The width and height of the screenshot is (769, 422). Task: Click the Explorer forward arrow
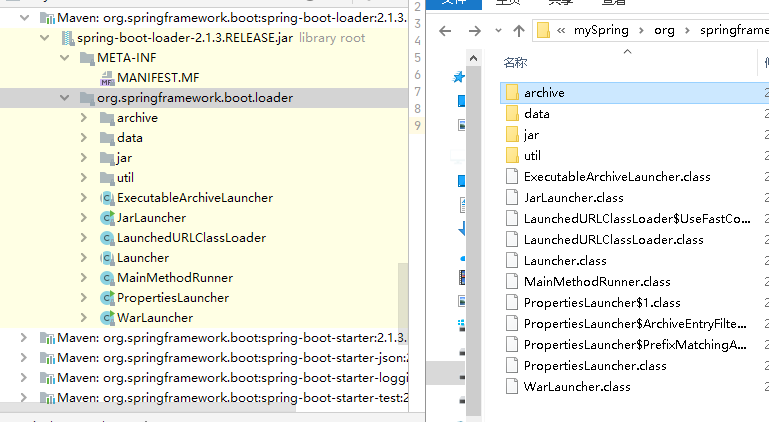click(x=474, y=31)
